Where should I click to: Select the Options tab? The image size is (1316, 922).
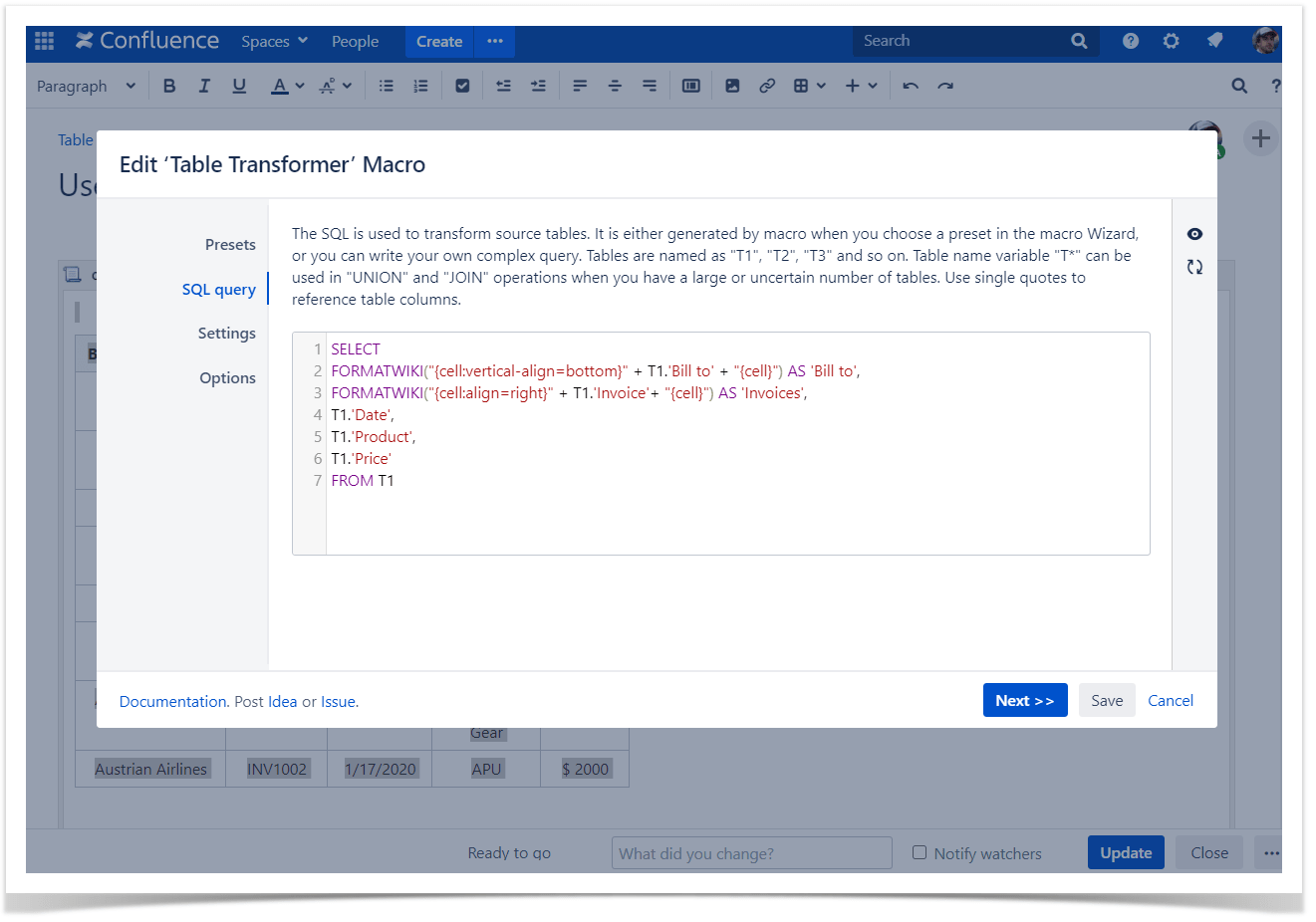[227, 377]
